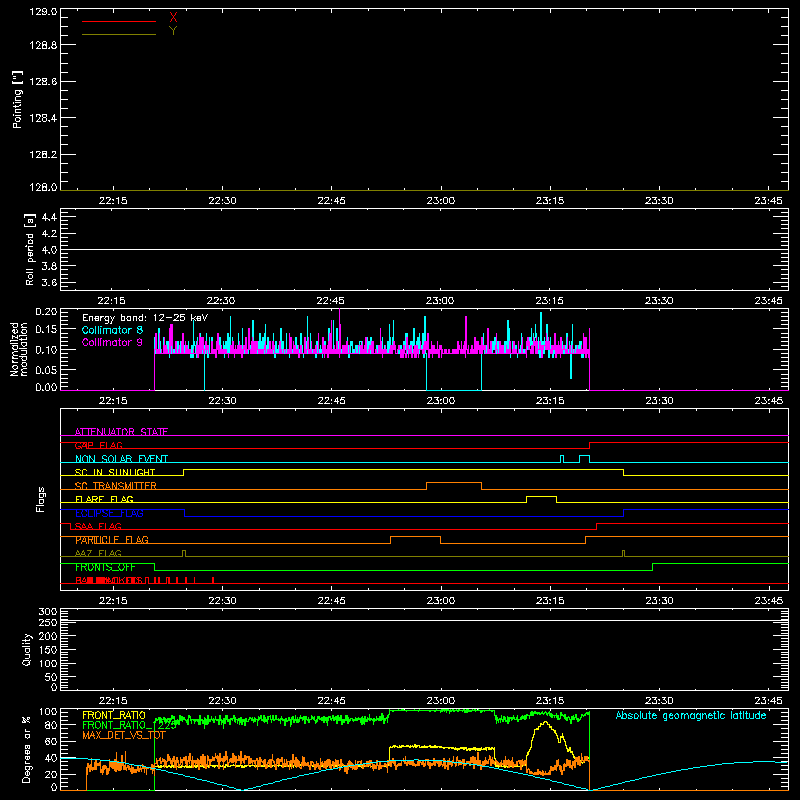The width and height of the screenshot is (800, 800).
Task: Click the 22:30 time label under Roll period plot
Action: coord(221,301)
